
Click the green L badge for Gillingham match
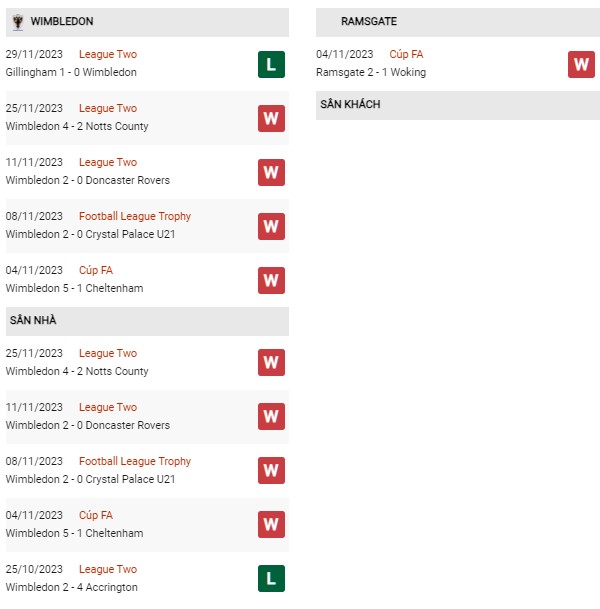(271, 64)
